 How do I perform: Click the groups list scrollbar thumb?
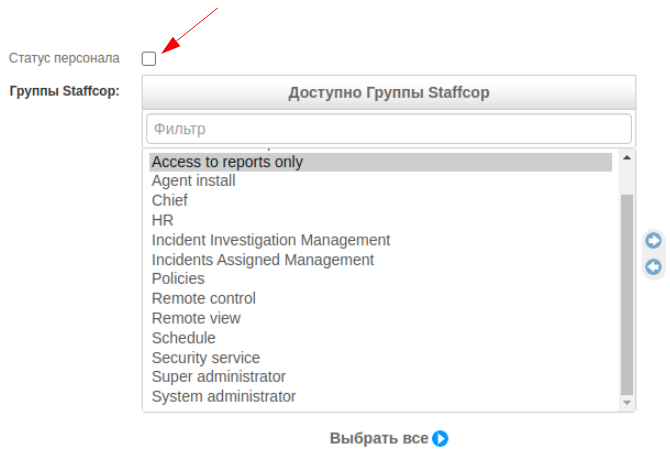(627, 295)
